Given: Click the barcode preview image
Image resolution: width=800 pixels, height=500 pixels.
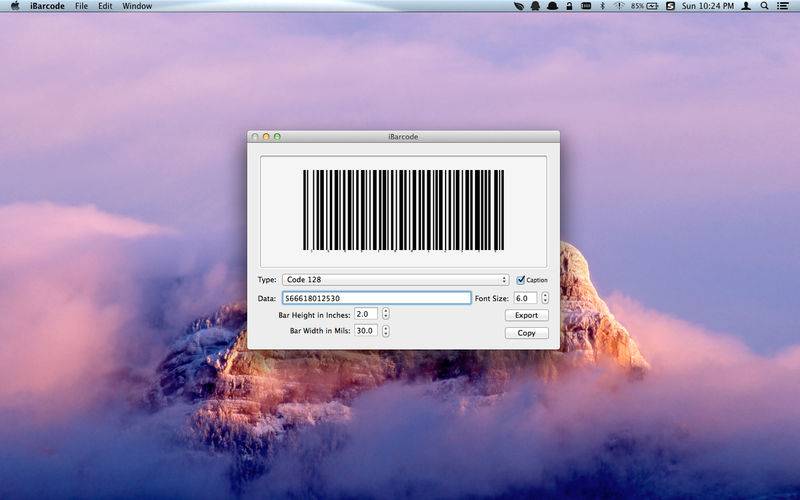Looking at the screenshot, I should [x=403, y=211].
